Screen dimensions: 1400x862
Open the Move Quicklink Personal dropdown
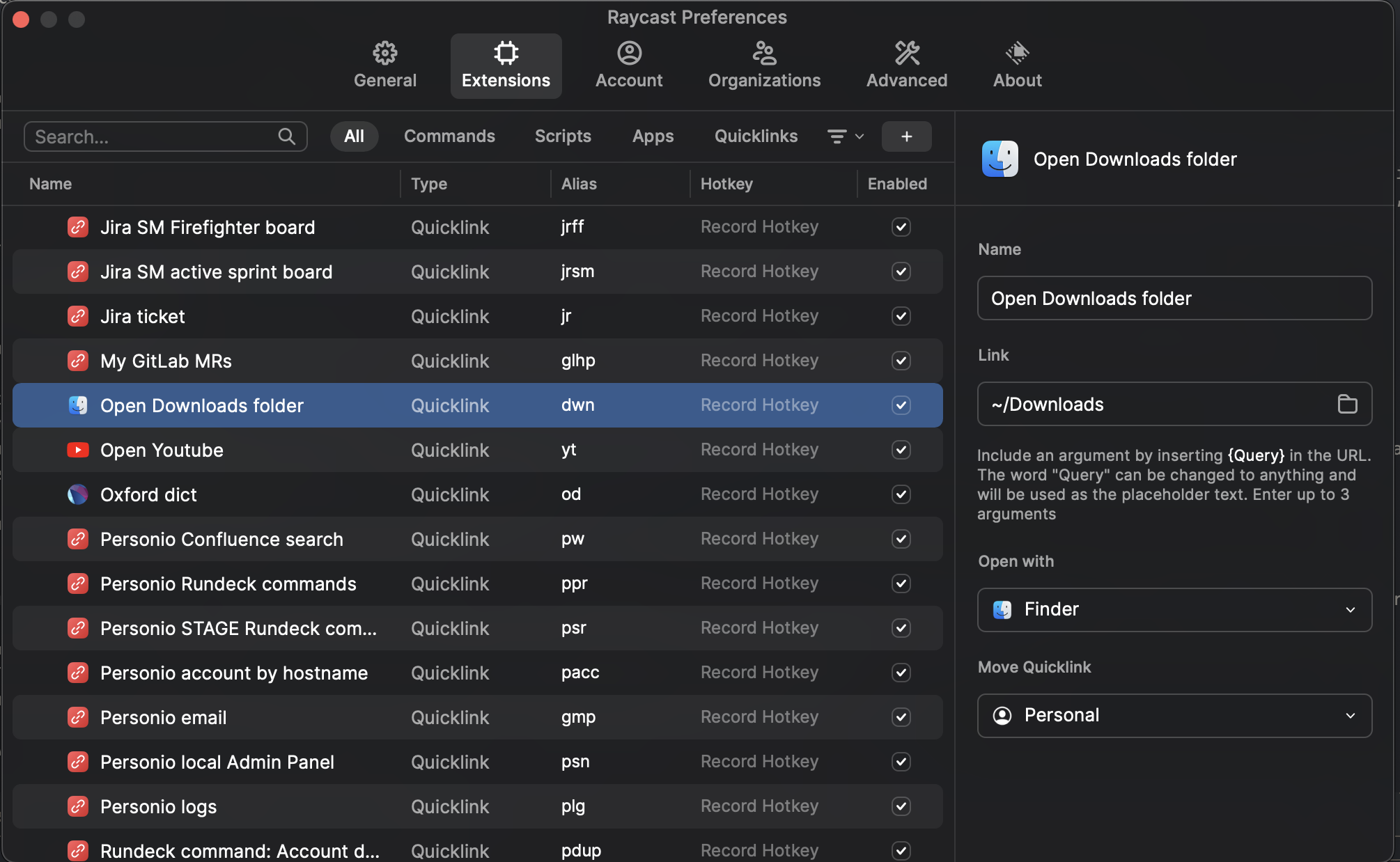[x=1174, y=716]
